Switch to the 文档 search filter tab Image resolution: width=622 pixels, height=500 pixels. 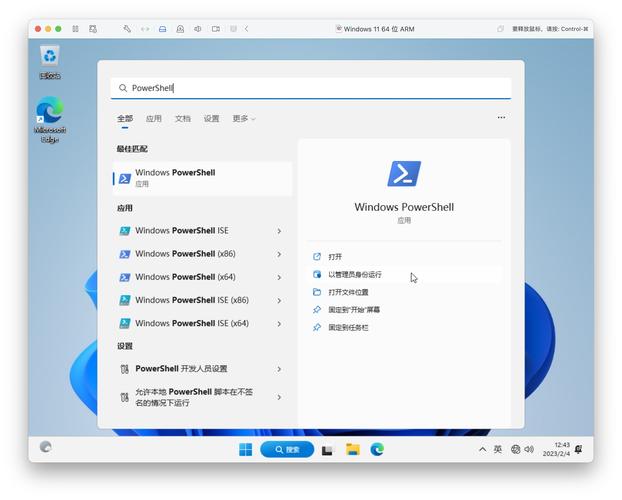point(182,118)
